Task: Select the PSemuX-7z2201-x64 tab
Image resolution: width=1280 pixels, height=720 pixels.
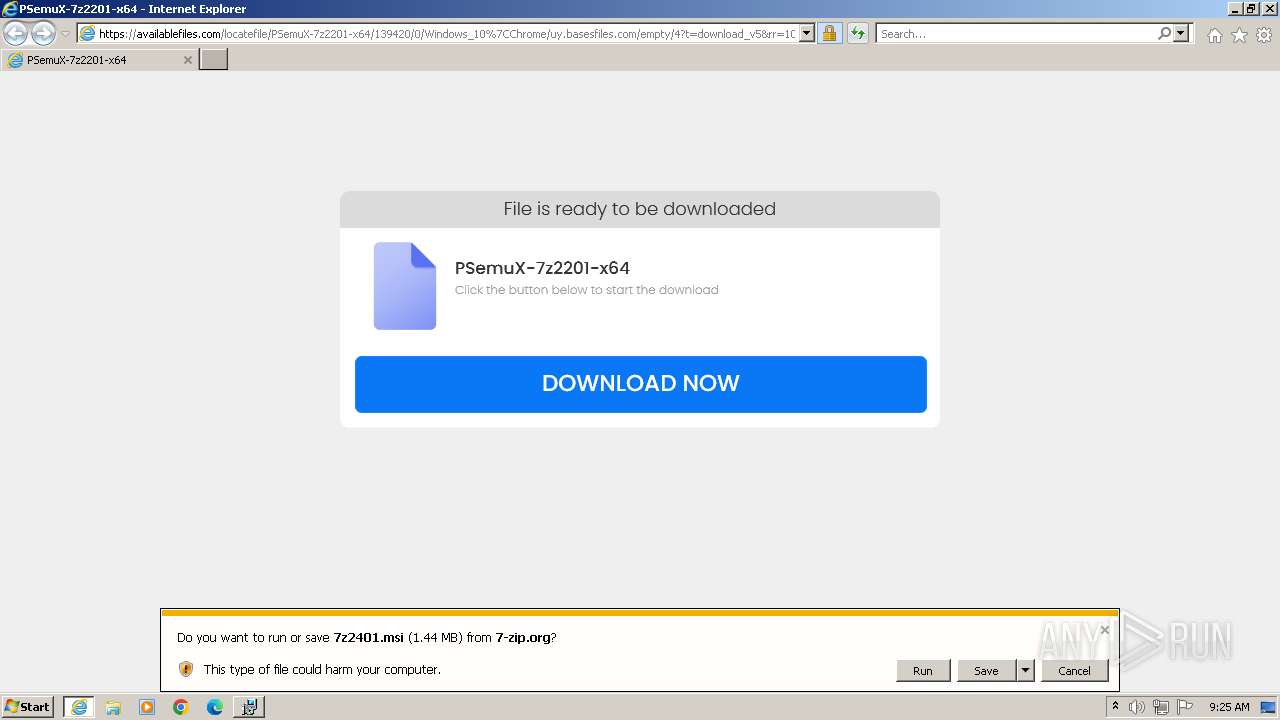Action: coord(99,60)
